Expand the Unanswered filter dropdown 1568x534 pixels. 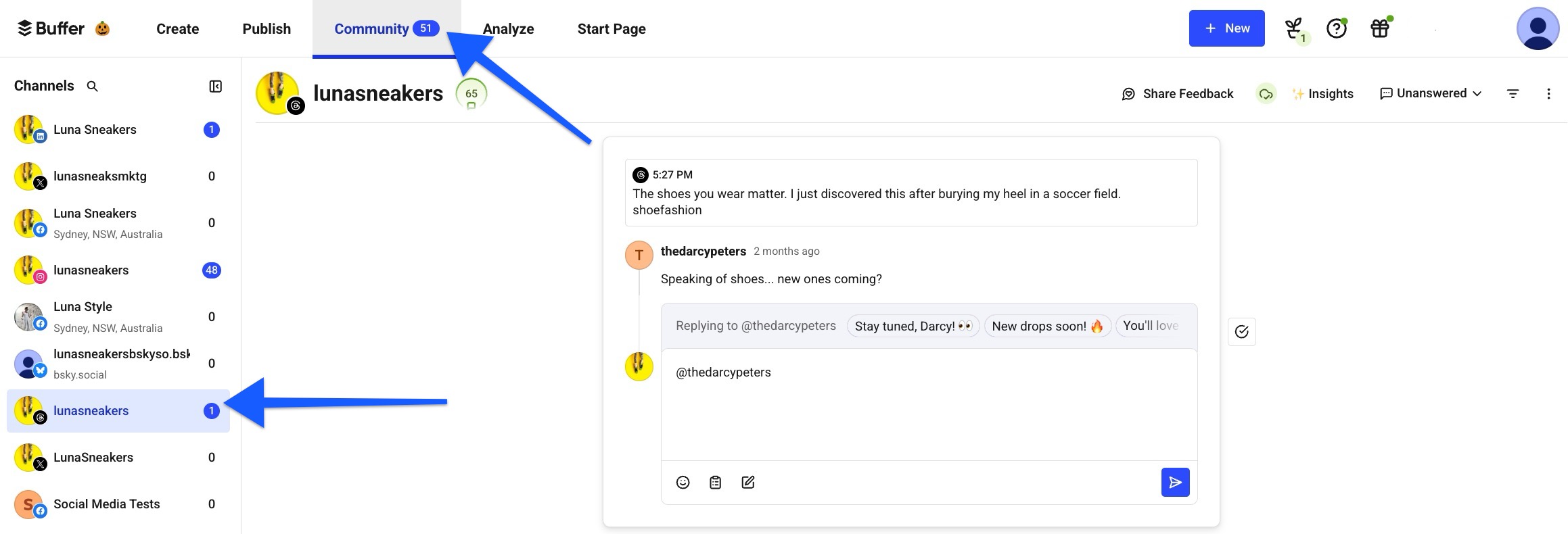[1431, 93]
